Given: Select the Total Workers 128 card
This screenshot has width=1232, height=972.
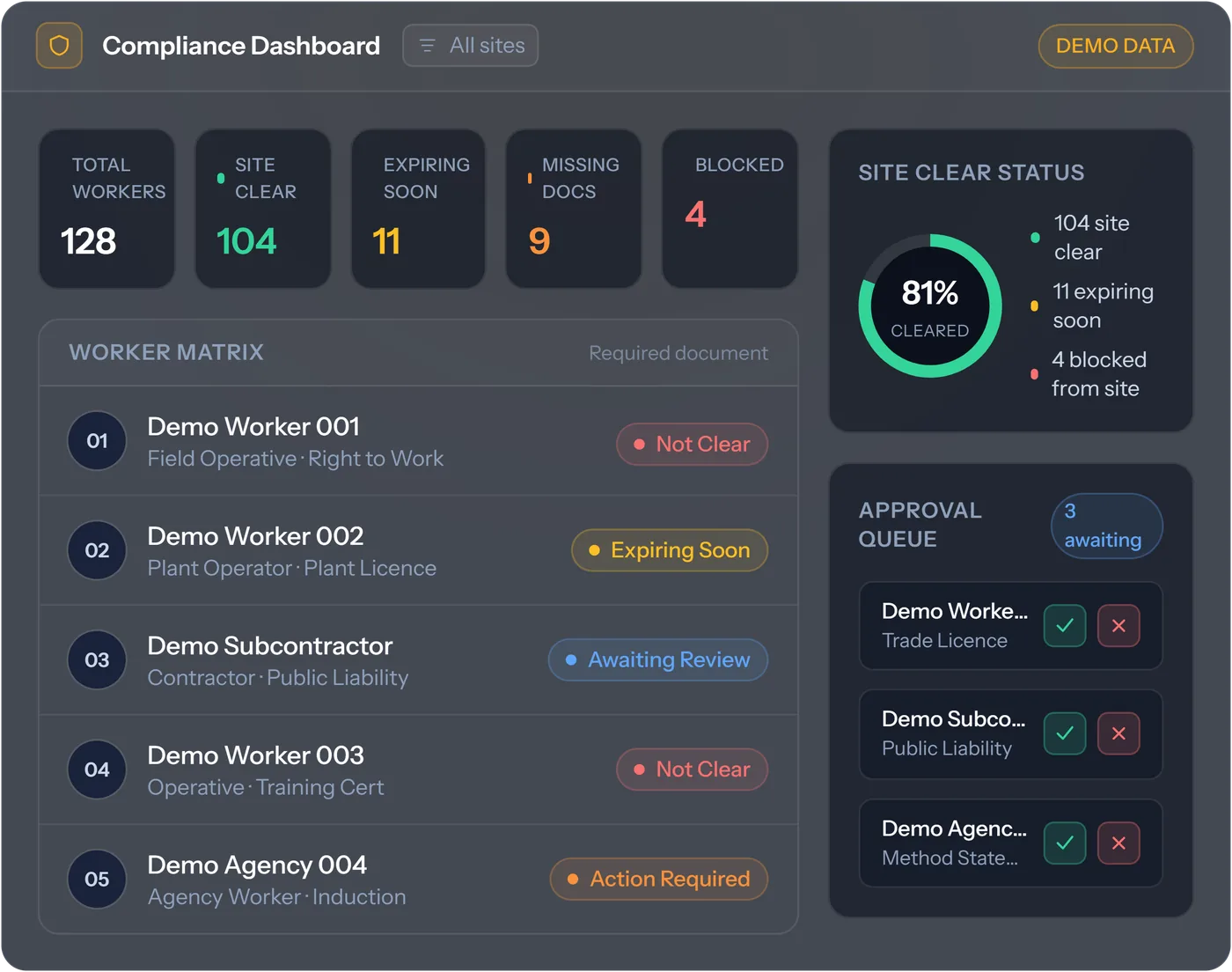Looking at the screenshot, I should tap(106, 209).
